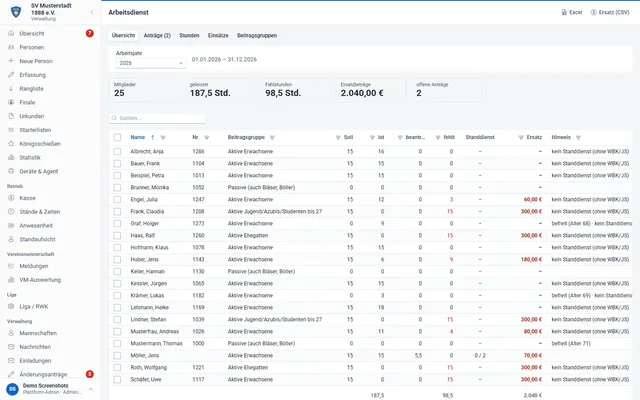Viewport: 640px width, 400px height.
Task: Open Standaufsicht person icon
Action: click(x=11, y=239)
